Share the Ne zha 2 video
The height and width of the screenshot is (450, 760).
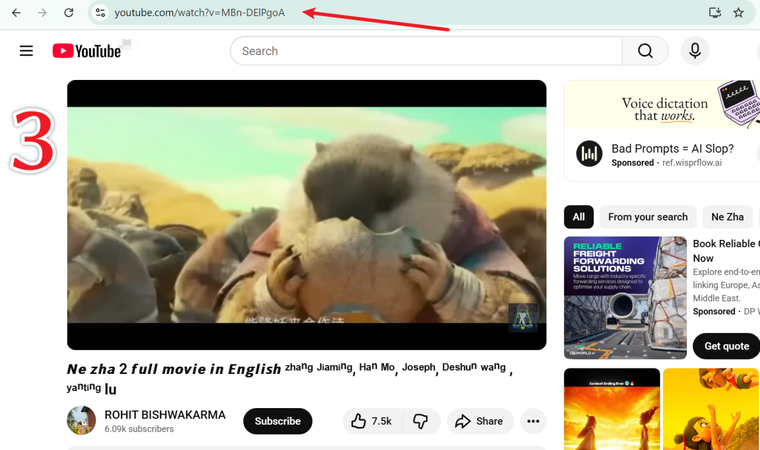480,421
